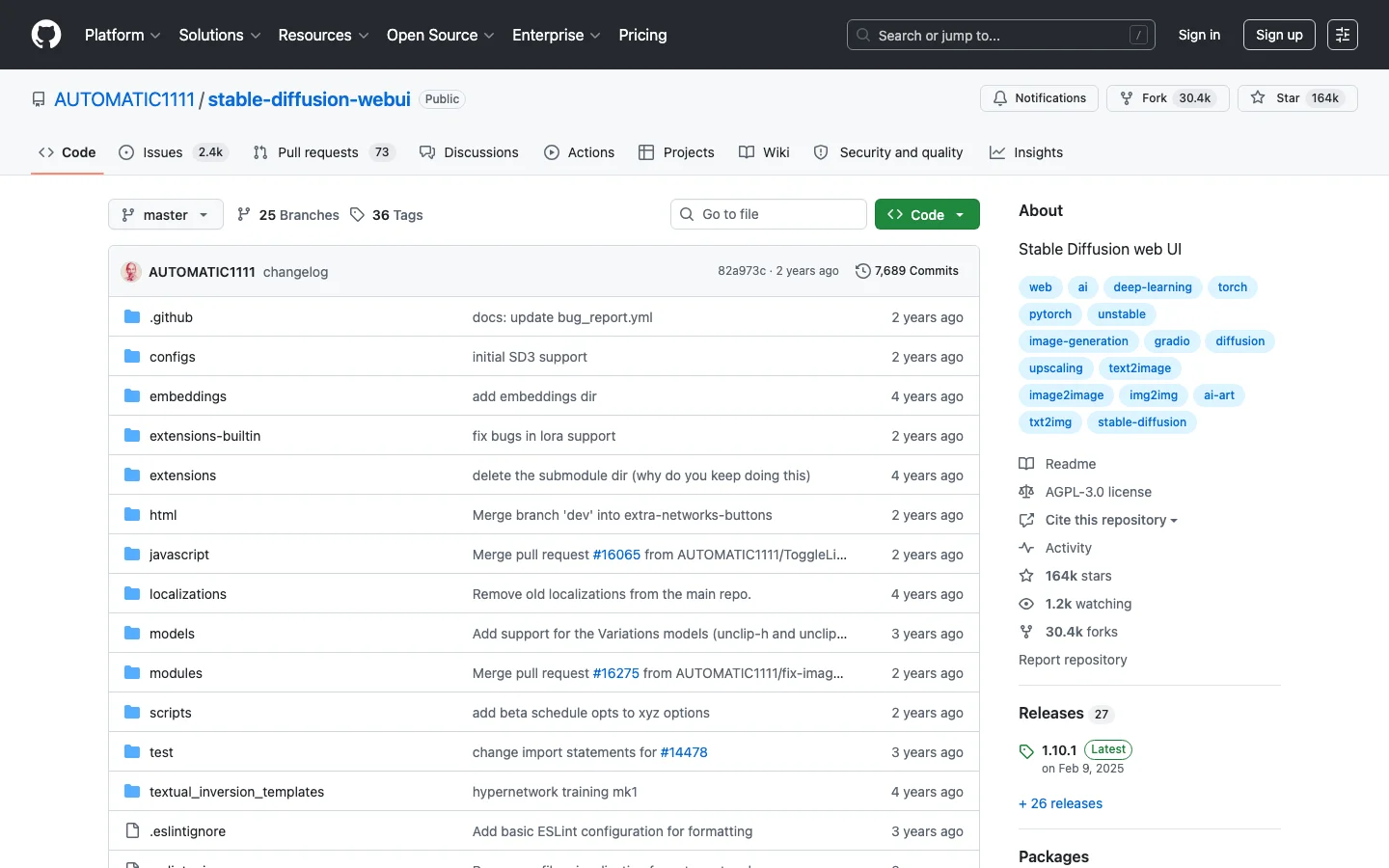Click the commit history clock icon
This screenshot has width=1389, height=868.
click(863, 271)
